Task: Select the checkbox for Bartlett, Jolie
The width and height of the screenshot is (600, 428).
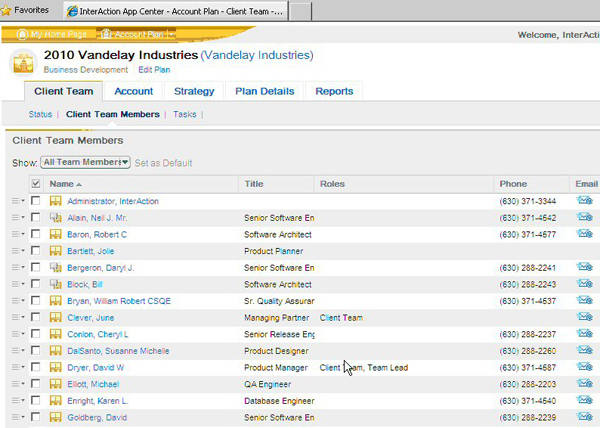Action: click(x=36, y=251)
